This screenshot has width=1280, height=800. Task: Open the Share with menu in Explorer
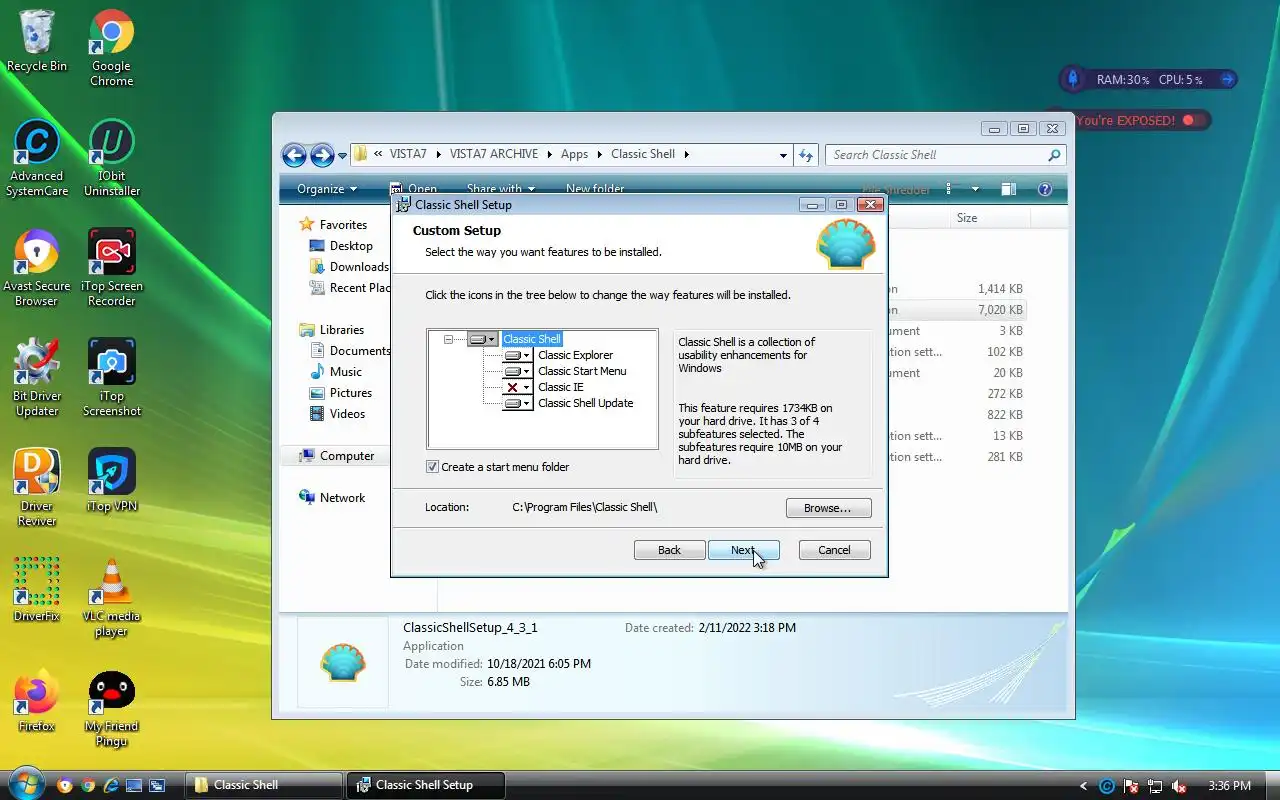tap(500, 189)
